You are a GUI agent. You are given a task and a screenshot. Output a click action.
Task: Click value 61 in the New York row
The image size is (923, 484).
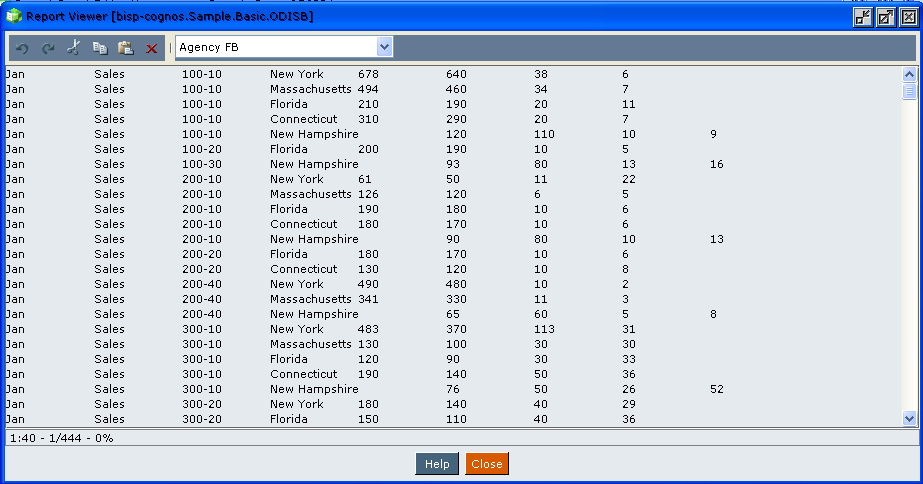pos(365,179)
